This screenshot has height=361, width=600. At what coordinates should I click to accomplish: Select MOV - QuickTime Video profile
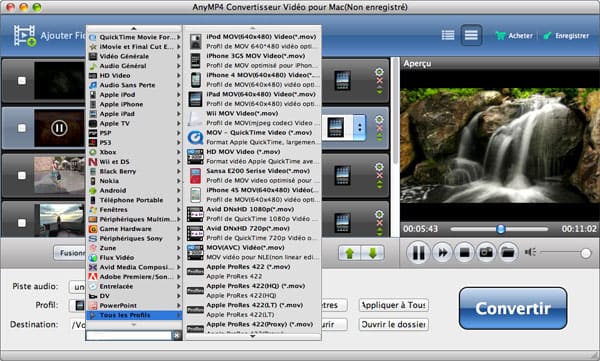point(252,137)
